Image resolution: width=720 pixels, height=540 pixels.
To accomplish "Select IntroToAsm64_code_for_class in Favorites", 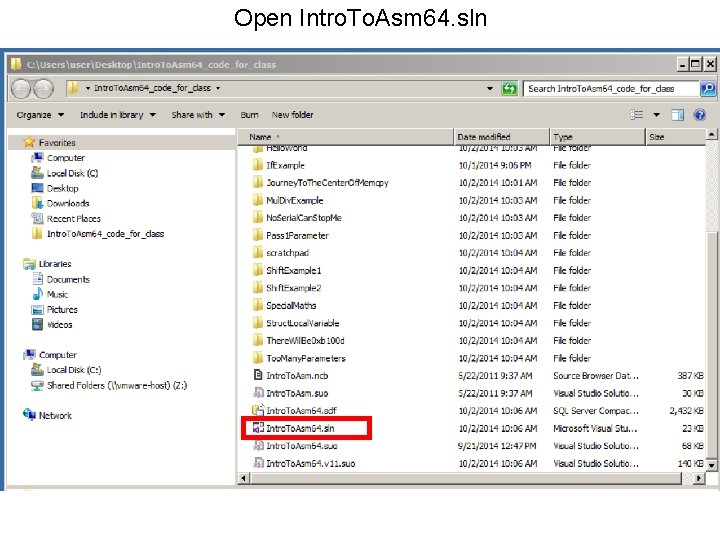I will coord(105,234).
